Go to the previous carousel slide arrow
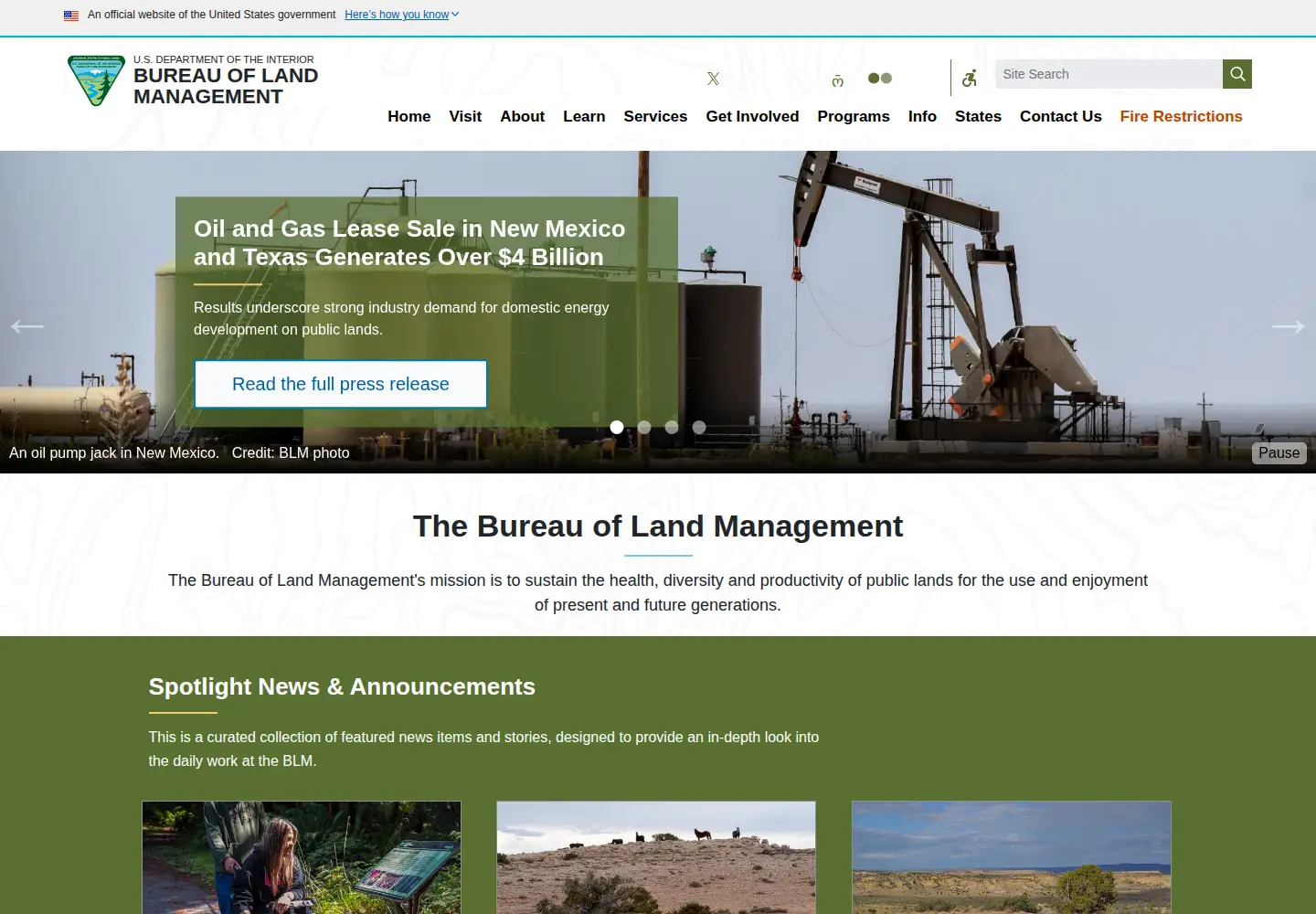Screen dimensions: 1316x914 (x=27, y=326)
